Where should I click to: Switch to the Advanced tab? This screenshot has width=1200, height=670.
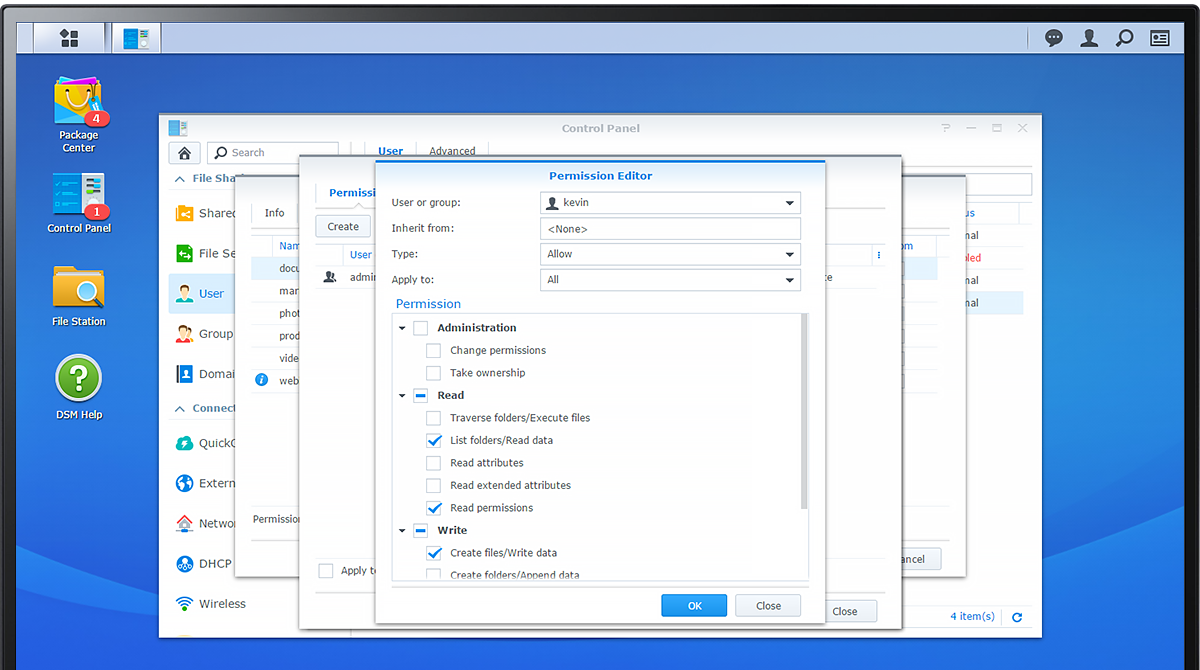point(451,150)
